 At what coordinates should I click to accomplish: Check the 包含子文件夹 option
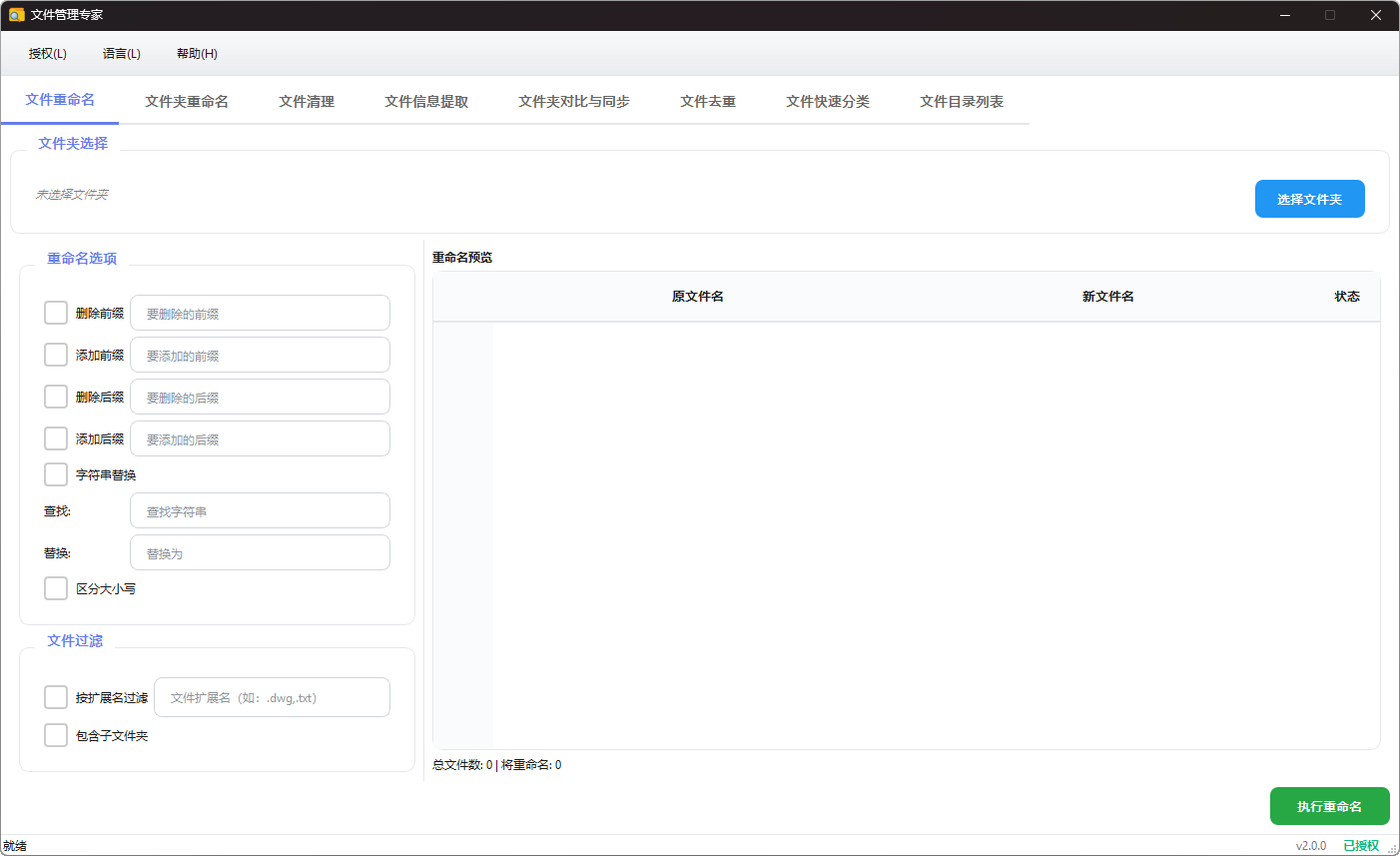tap(55, 734)
